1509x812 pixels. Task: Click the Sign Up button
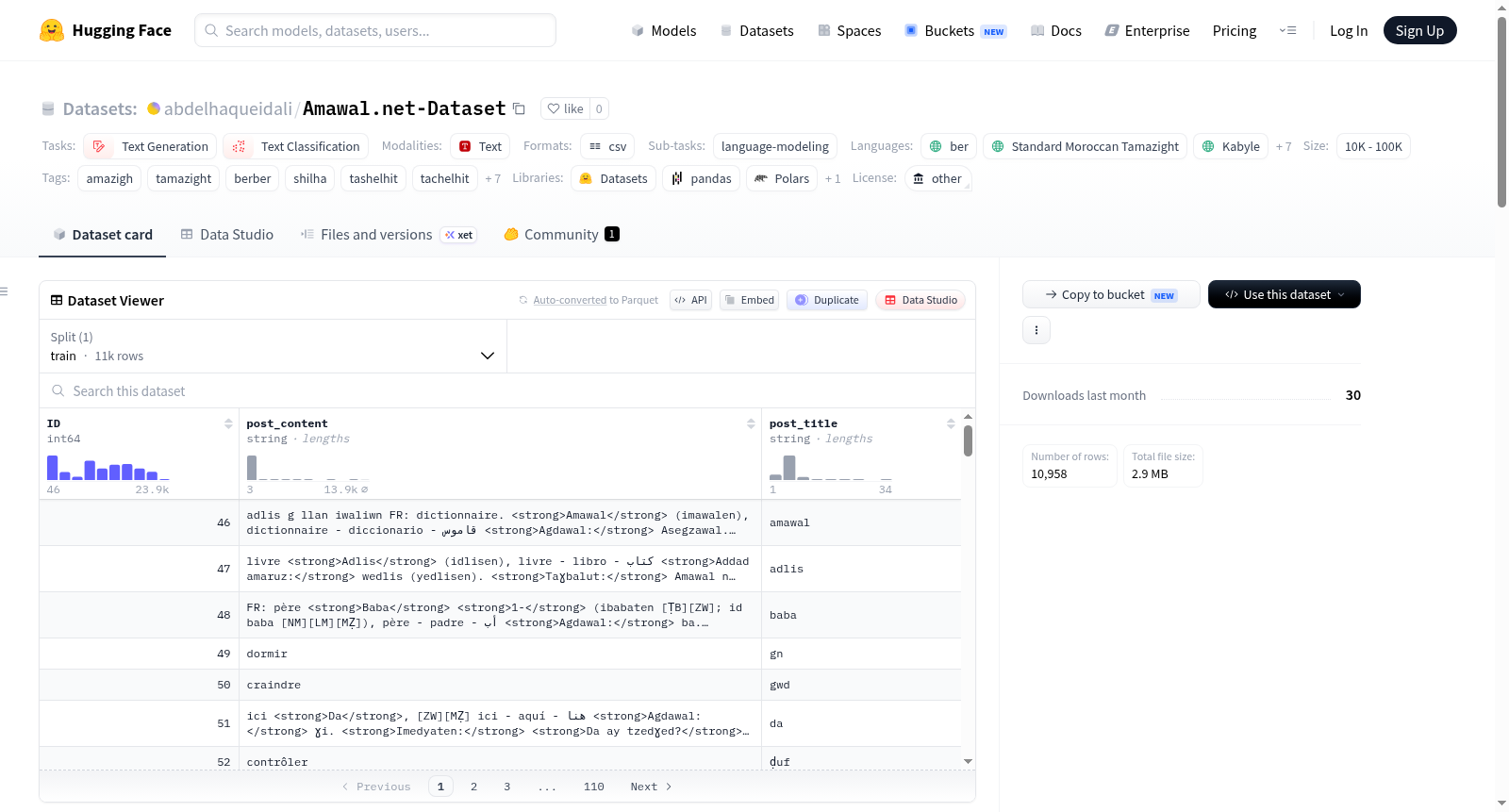pyautogui.click(x=1419, y=30)
